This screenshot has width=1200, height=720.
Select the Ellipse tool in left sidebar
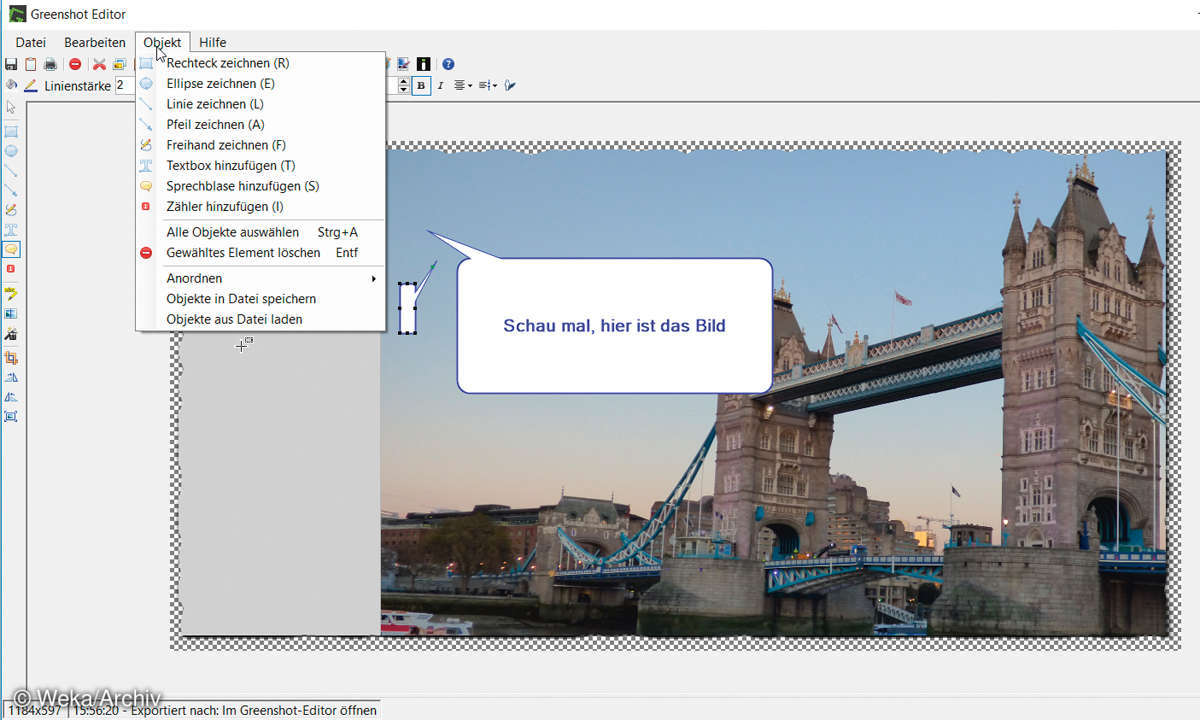click(x=11, y=151)
